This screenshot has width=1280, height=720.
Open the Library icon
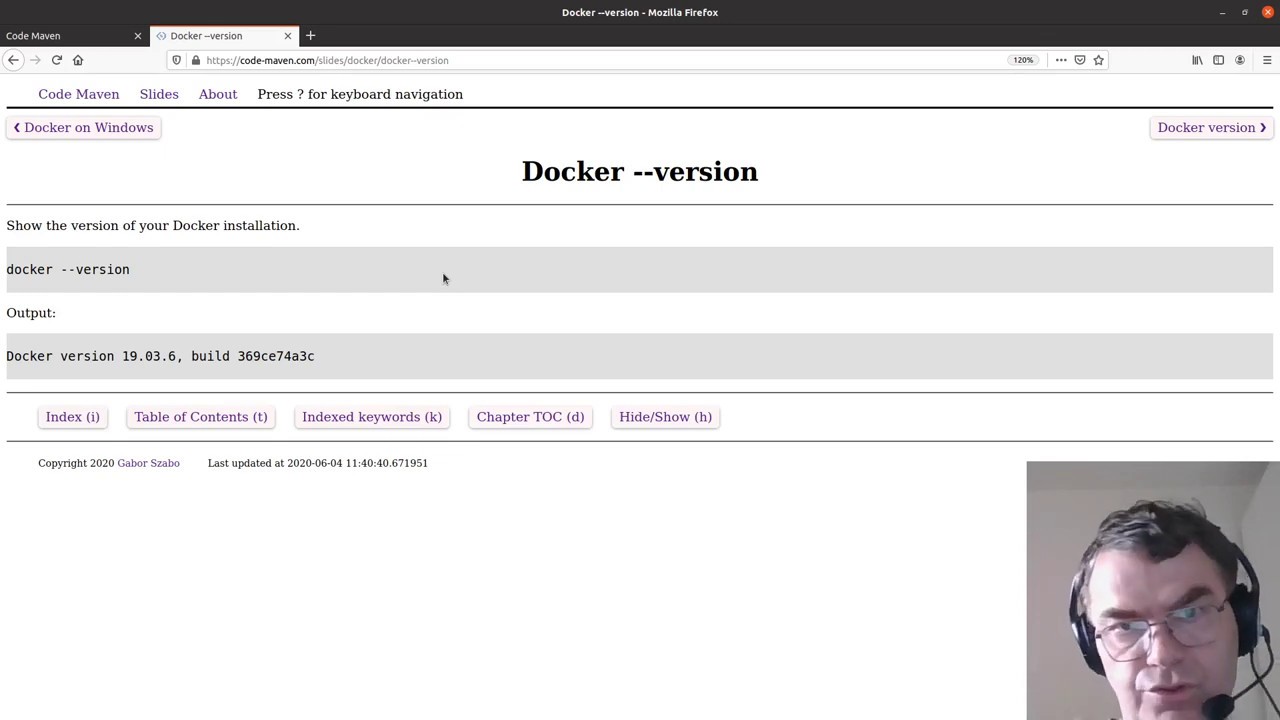pos(1197,60)
